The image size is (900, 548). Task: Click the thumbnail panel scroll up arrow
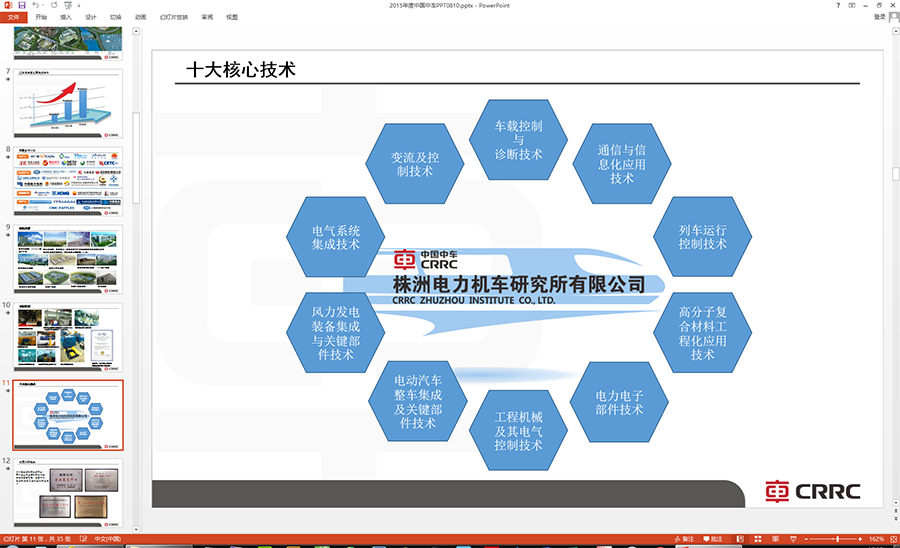(x=136, y=32)
